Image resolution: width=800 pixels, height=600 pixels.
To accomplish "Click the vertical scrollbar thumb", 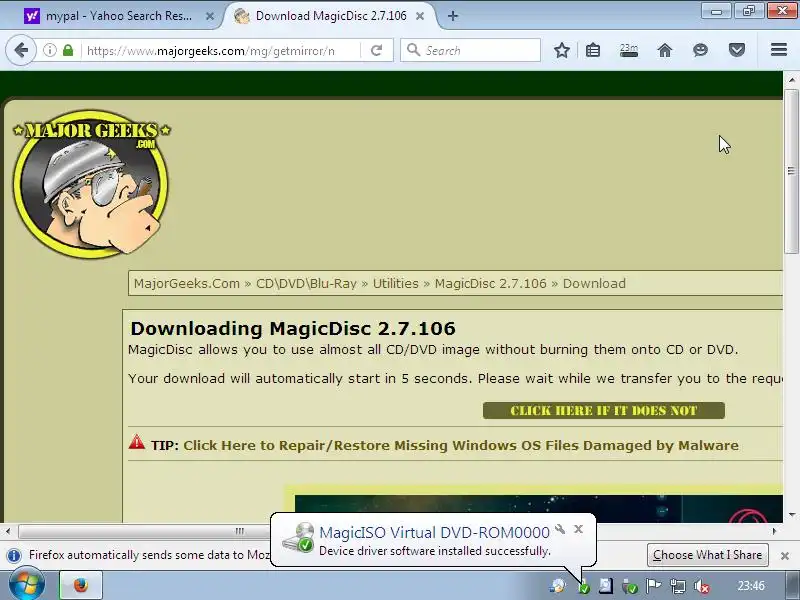I will [x=791, y=171].
